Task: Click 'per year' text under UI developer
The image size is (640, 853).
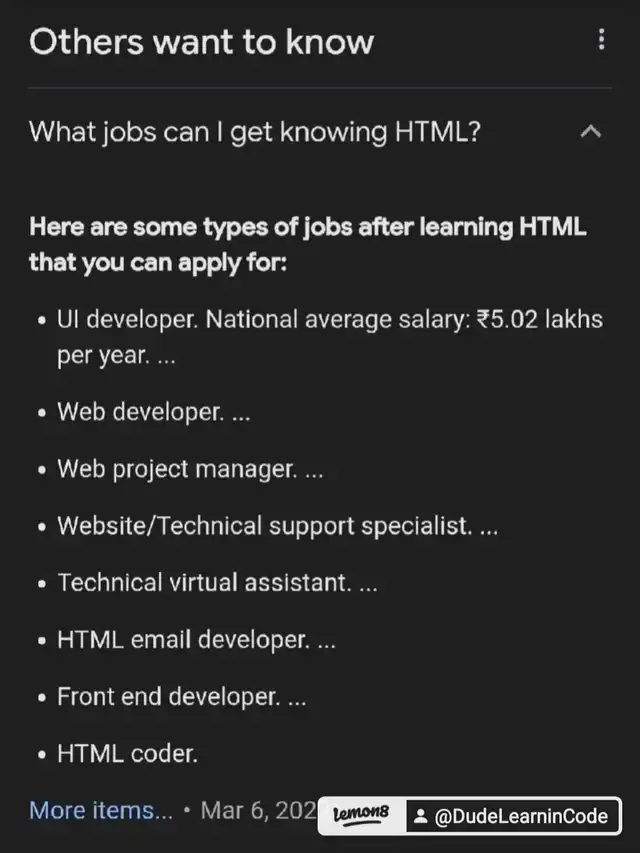Action: [x=101, y=356]
